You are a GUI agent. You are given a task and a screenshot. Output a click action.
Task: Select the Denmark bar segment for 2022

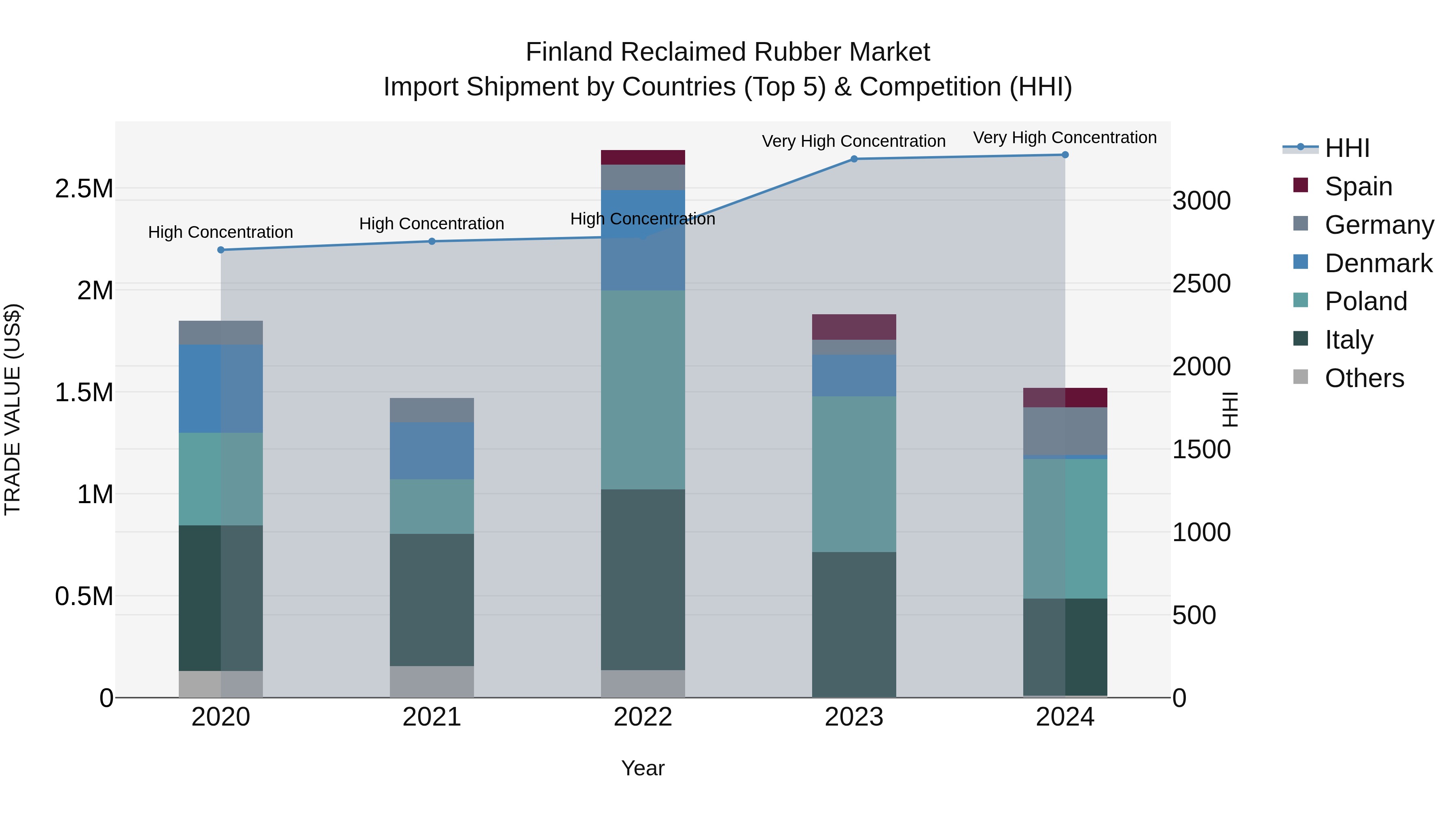click(x=643, y=240)
